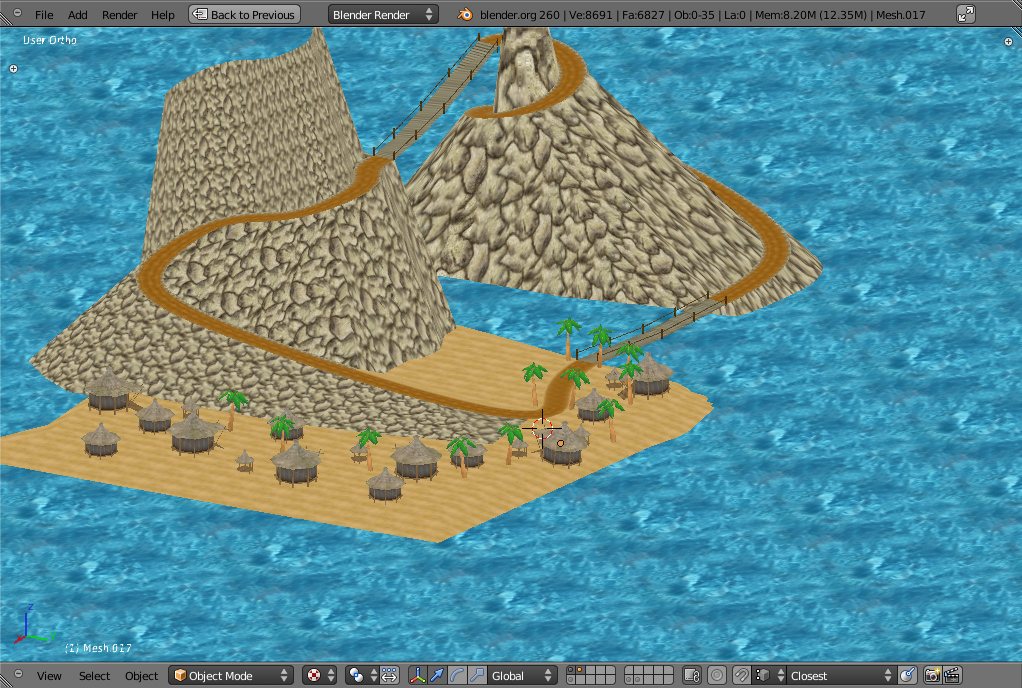Select the rotate manipulator icon

pos(458,676)
